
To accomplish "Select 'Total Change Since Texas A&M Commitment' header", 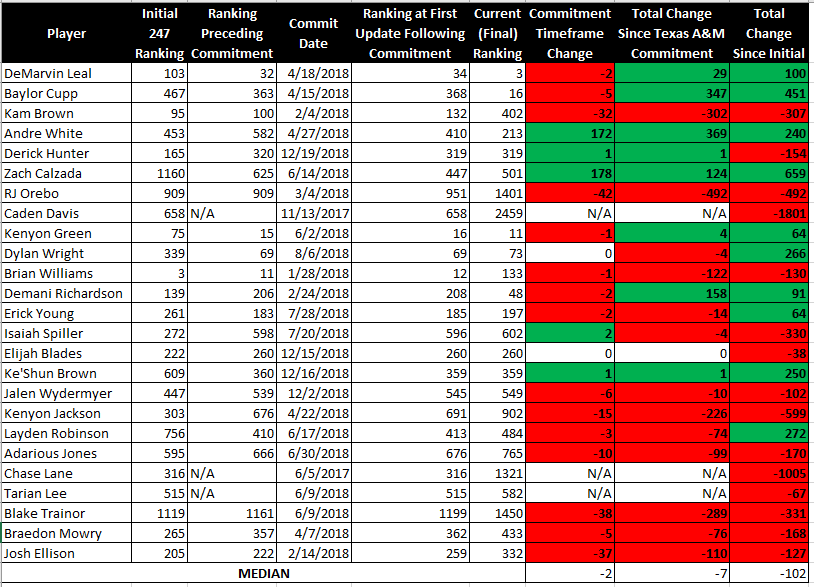I will click(x=672, y=33).
